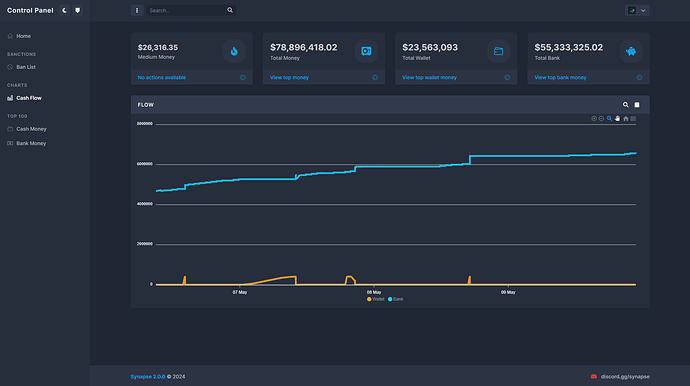The width and height of the screenshot is (690, 386).
Task: Open View top wallet money link
Action: coord(429,77)
